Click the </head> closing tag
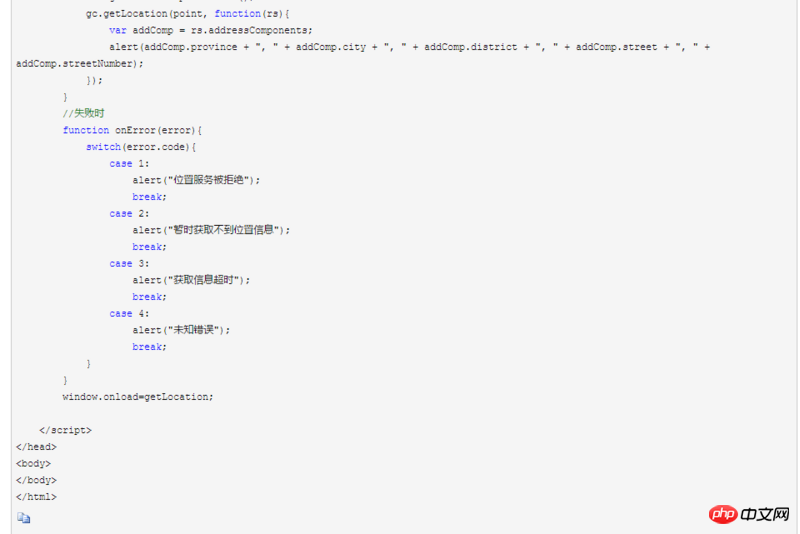Viewport: 800px width, 534px height. coord(36,447)
